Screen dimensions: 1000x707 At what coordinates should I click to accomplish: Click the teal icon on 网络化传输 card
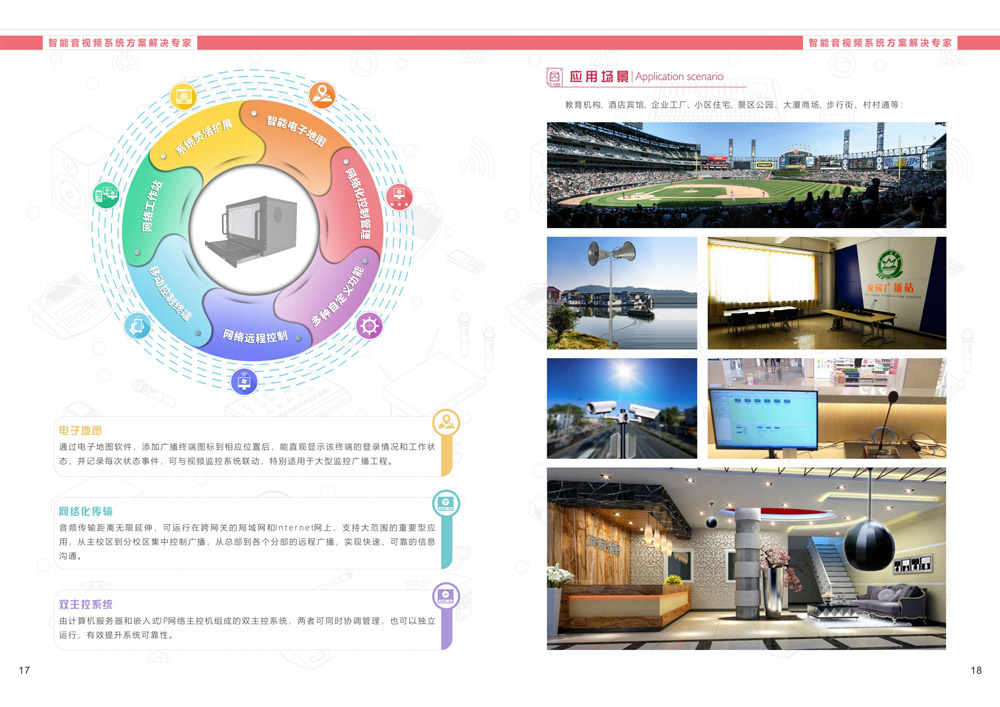[446, 502]
